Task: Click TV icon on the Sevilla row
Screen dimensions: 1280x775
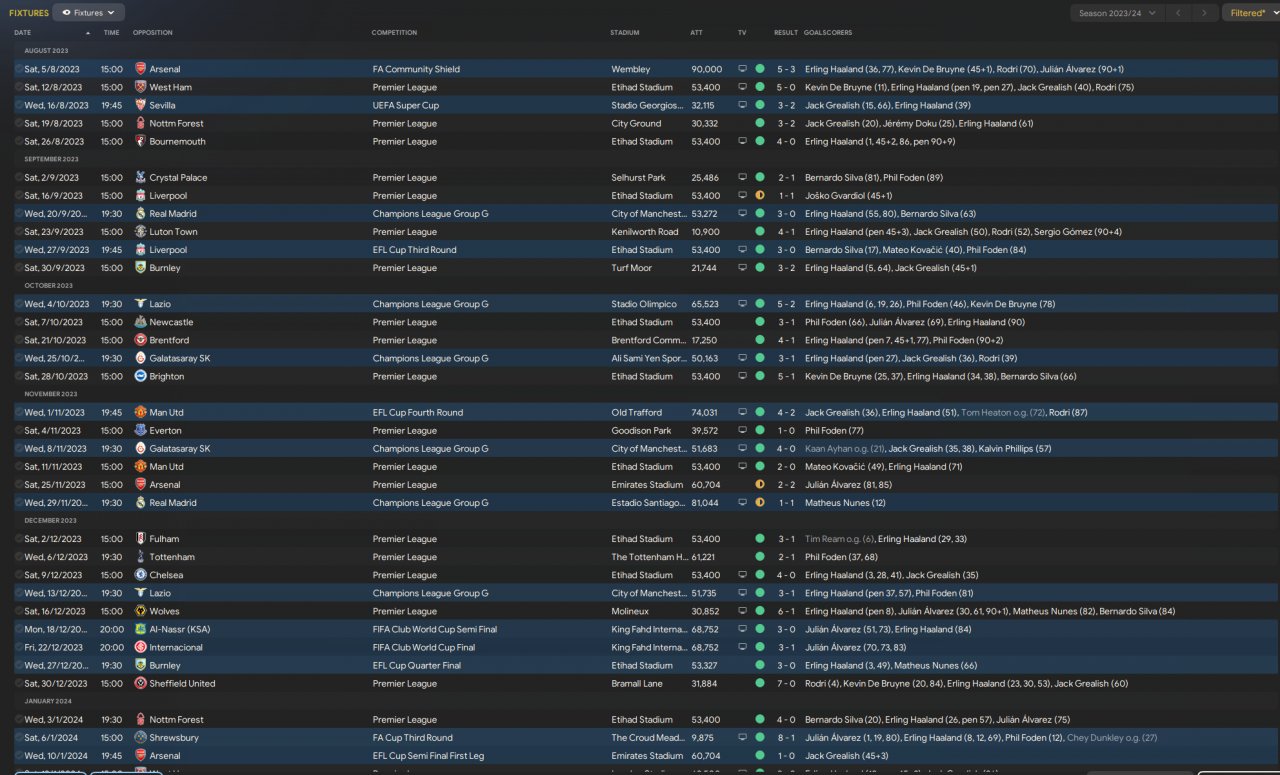Action: [x=742, y=105]
